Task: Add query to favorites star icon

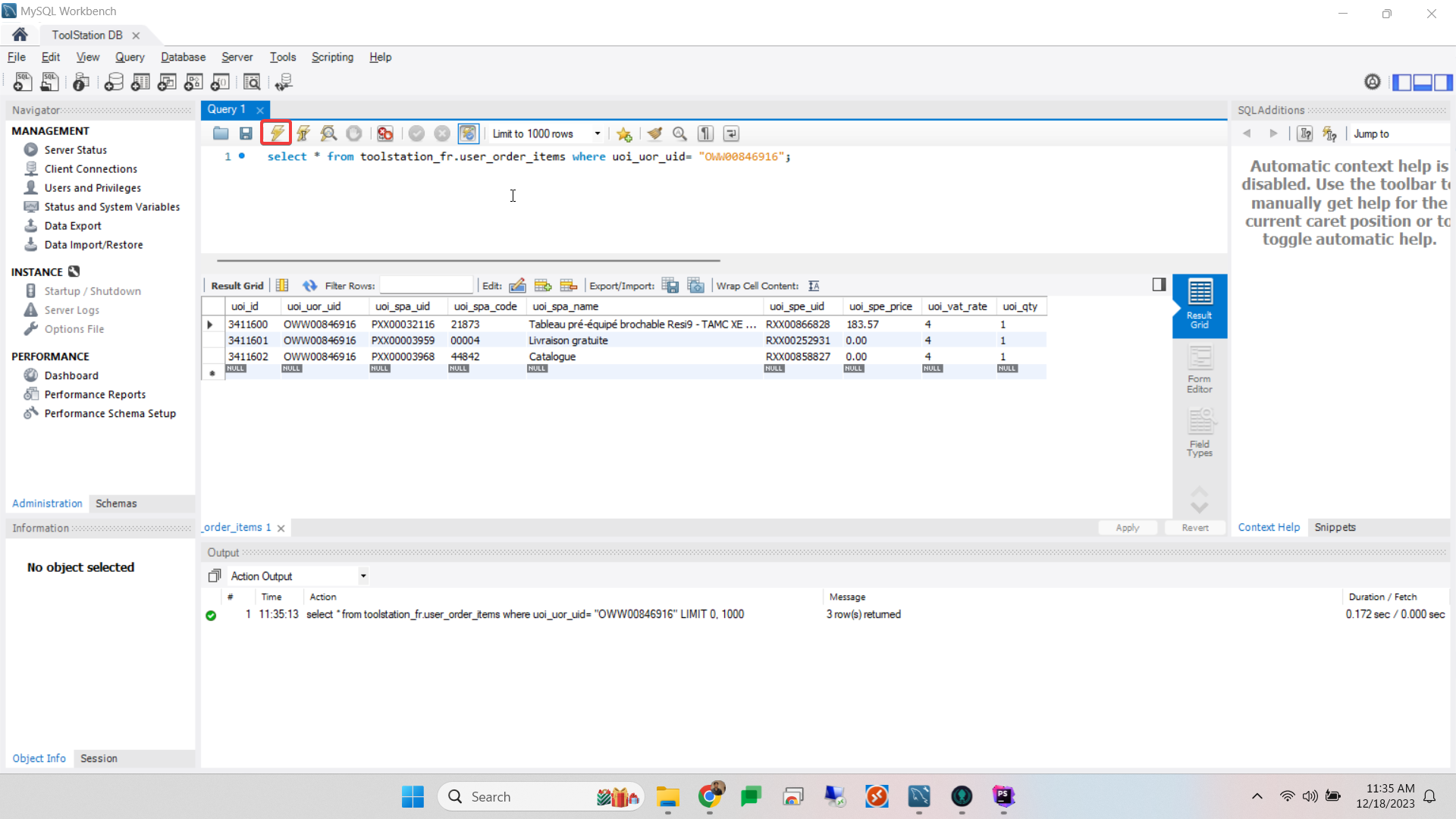Action: pos(624,133)
